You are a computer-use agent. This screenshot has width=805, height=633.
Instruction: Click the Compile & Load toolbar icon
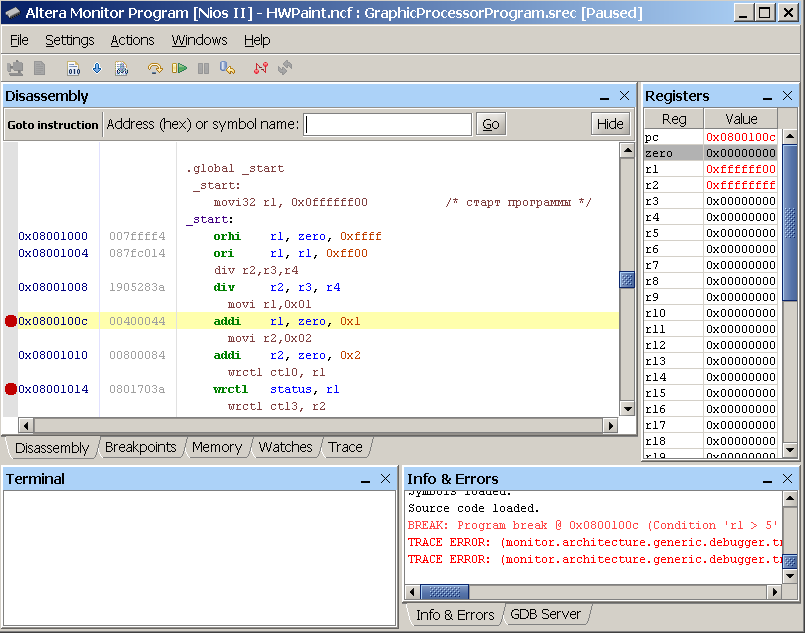tap(121, 68)
